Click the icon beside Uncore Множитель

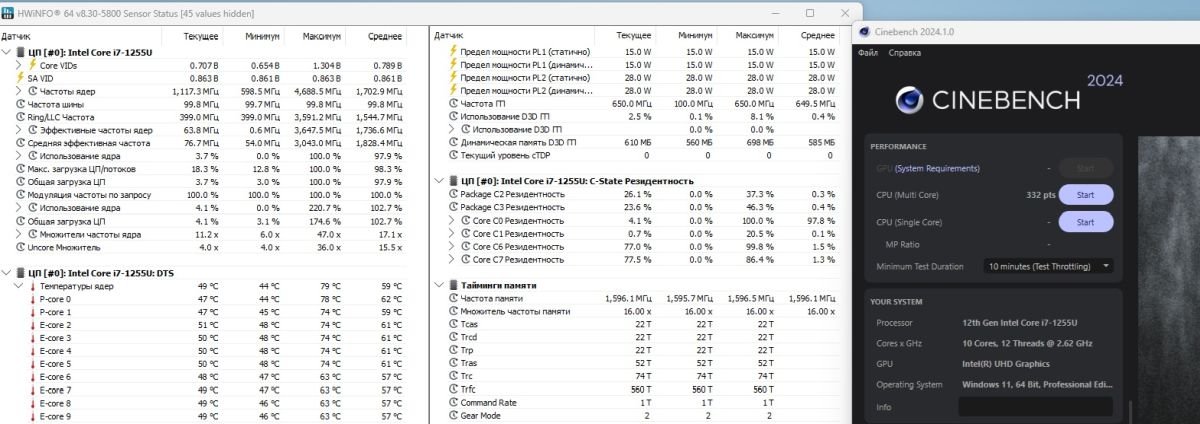click(x=19, y=247)
